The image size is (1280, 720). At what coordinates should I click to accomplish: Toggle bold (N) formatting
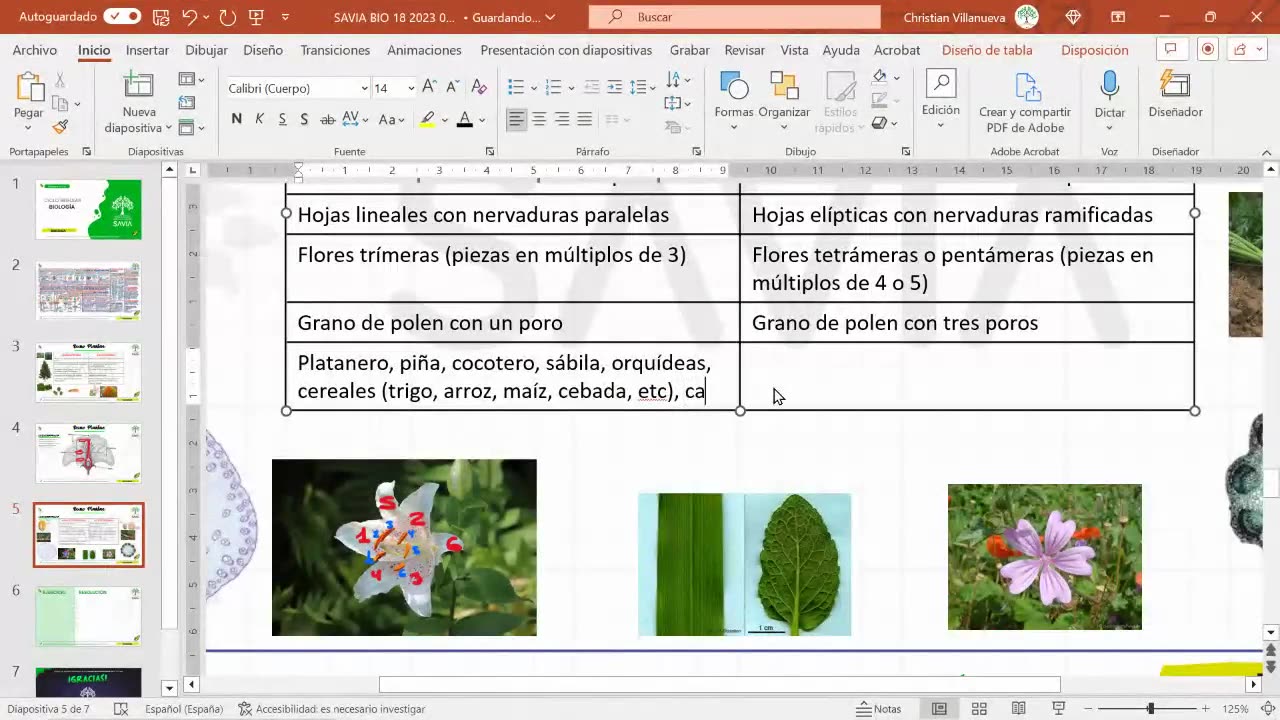[236, 119]
